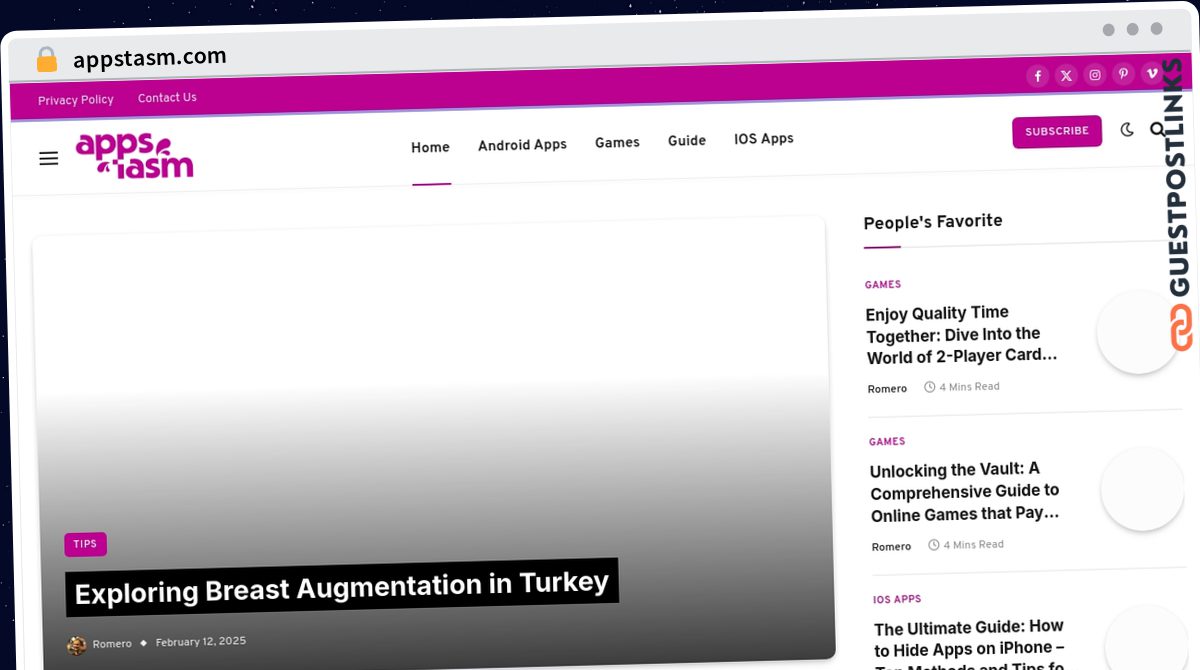Click 4 Mins Read under Unlocking the Vault
The image size is (1200, 670).
coord(966,545)
